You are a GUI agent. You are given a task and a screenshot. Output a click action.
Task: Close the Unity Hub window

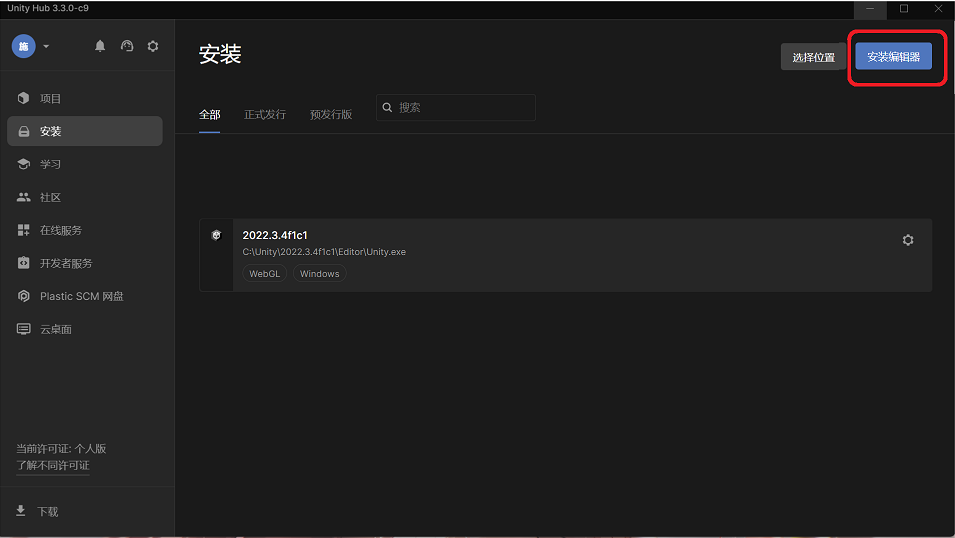[938, 9]
